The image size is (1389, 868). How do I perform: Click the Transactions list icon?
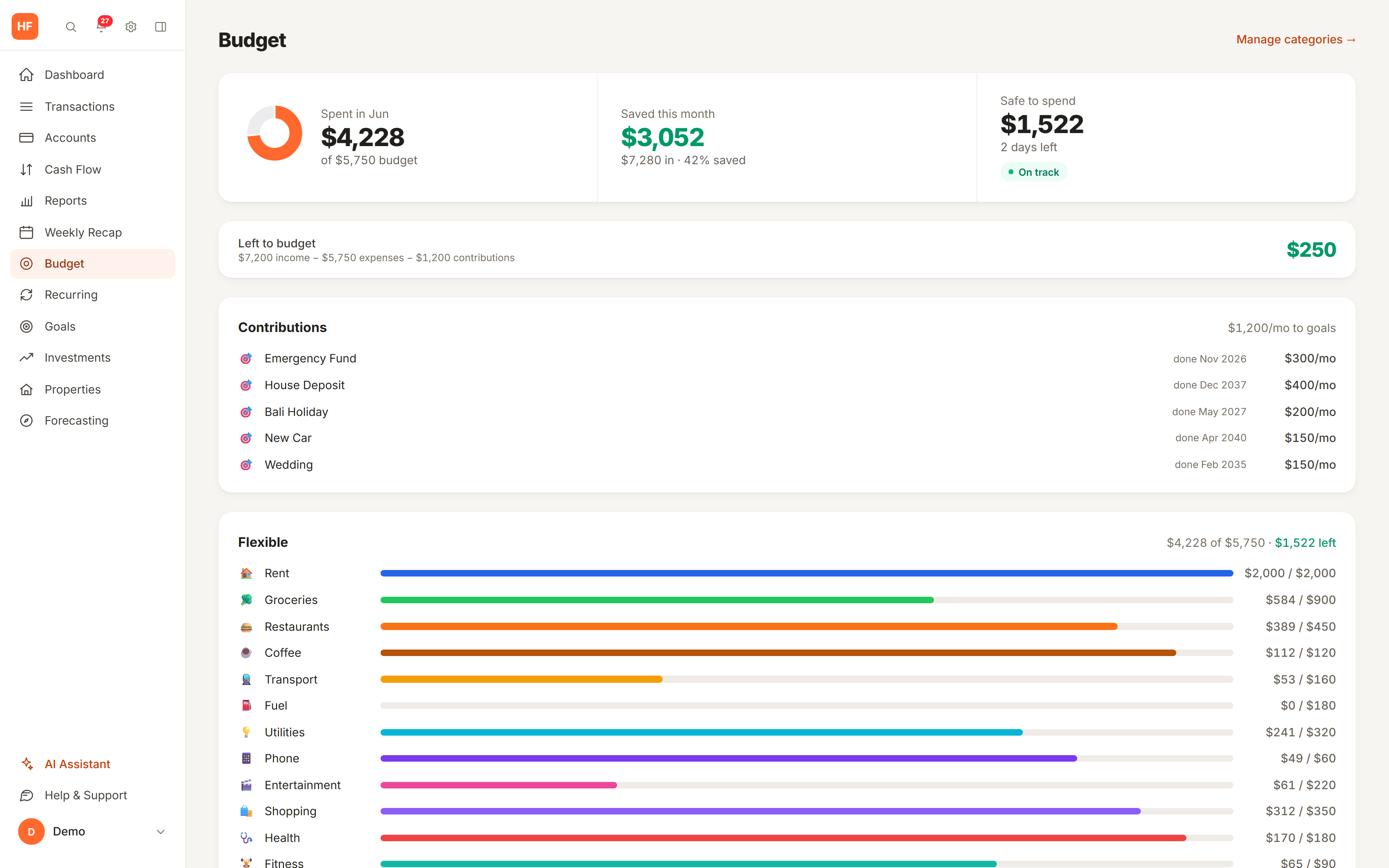point(26,107)
